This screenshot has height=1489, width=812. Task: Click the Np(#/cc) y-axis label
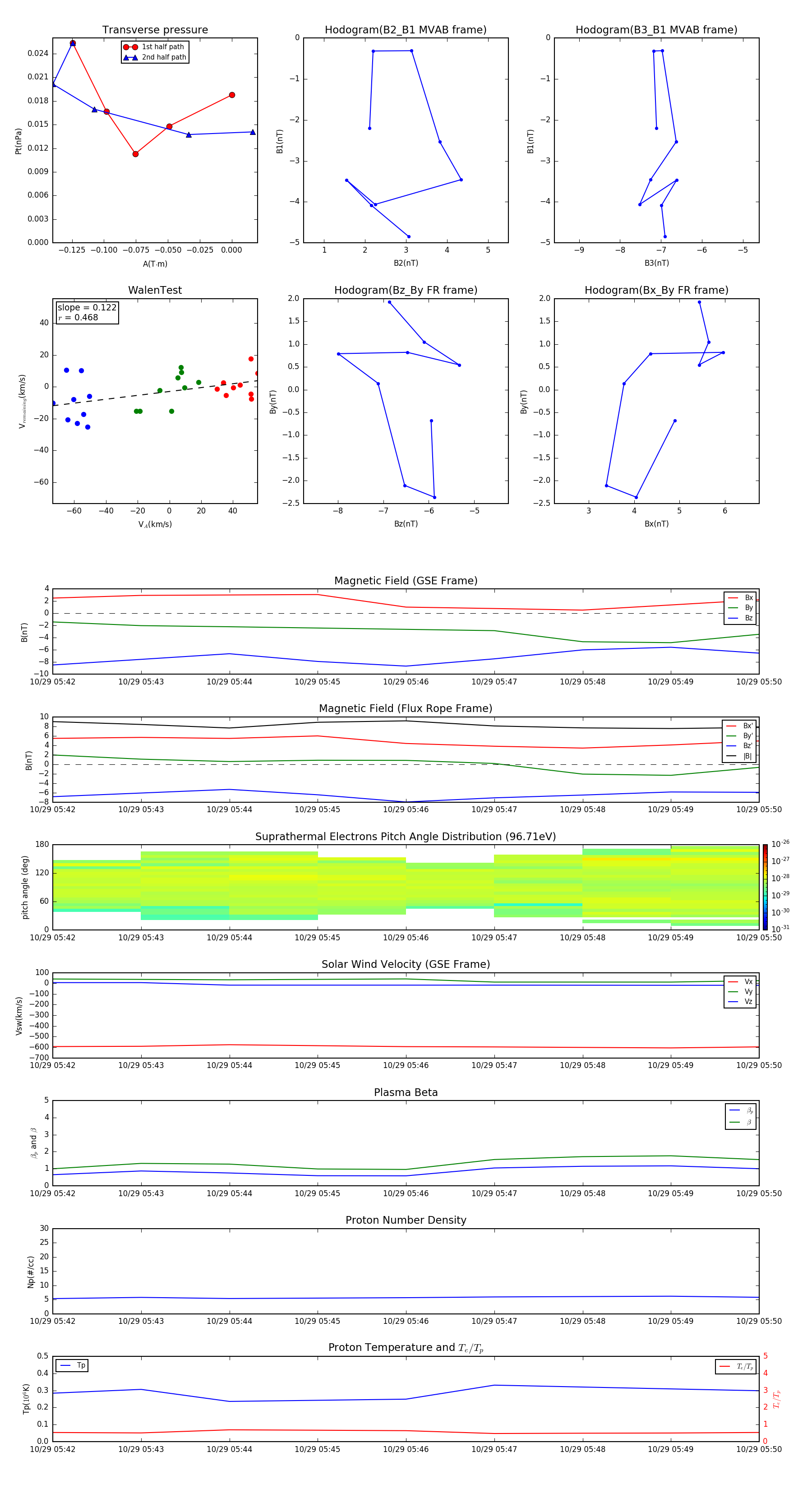coord(31,1272)
